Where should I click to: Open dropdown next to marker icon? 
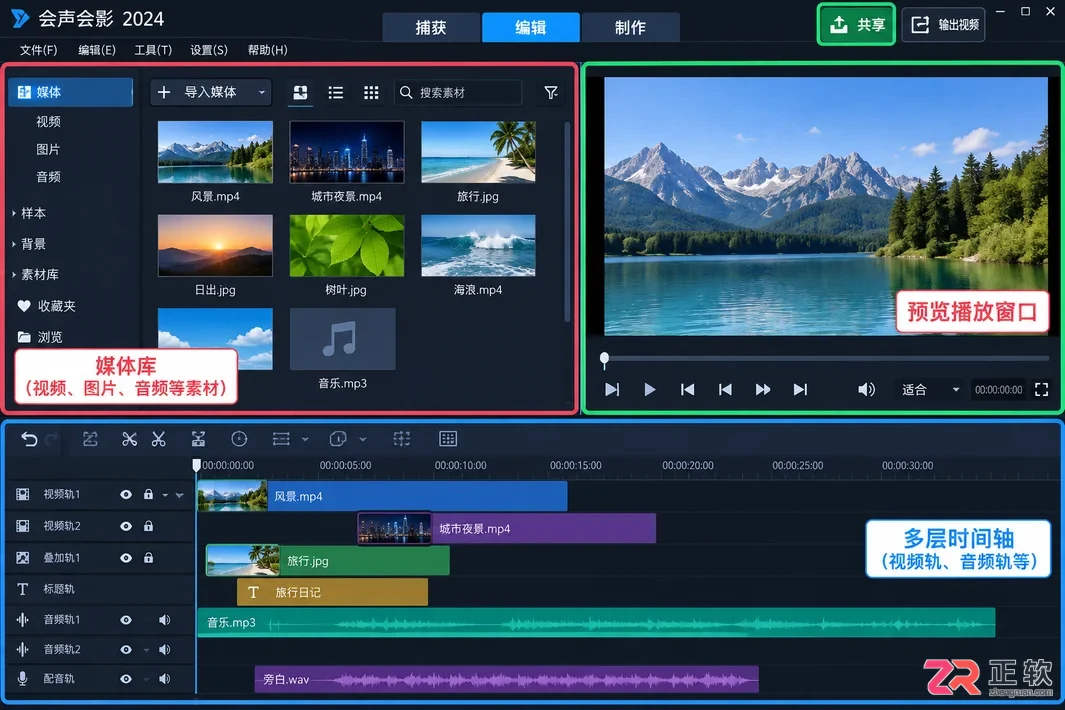(363, 440)
